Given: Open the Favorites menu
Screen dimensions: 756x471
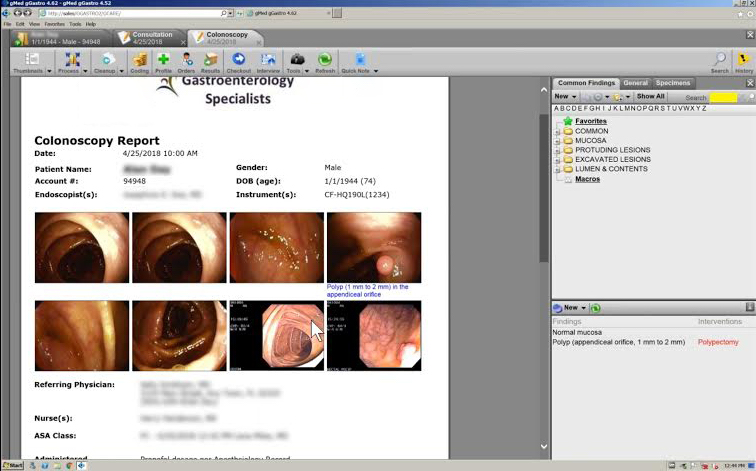Looking at the screenshot, I should coord(54,24).
